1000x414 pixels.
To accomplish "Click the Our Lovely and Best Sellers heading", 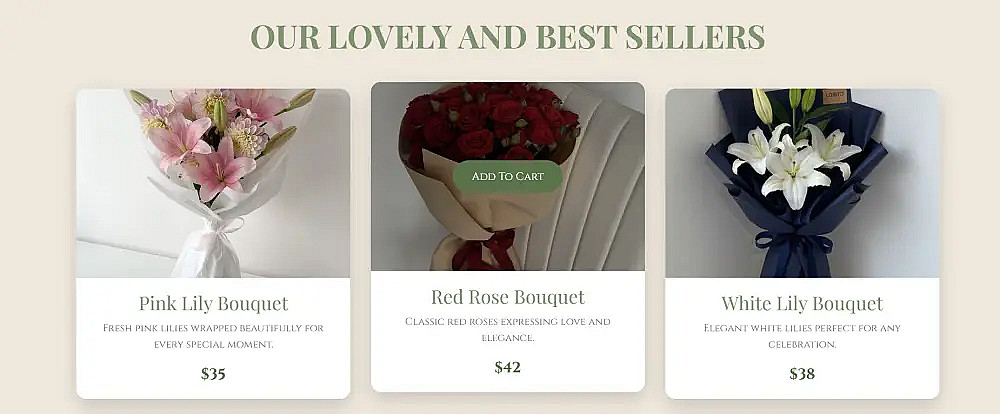I will click(508, 36).
